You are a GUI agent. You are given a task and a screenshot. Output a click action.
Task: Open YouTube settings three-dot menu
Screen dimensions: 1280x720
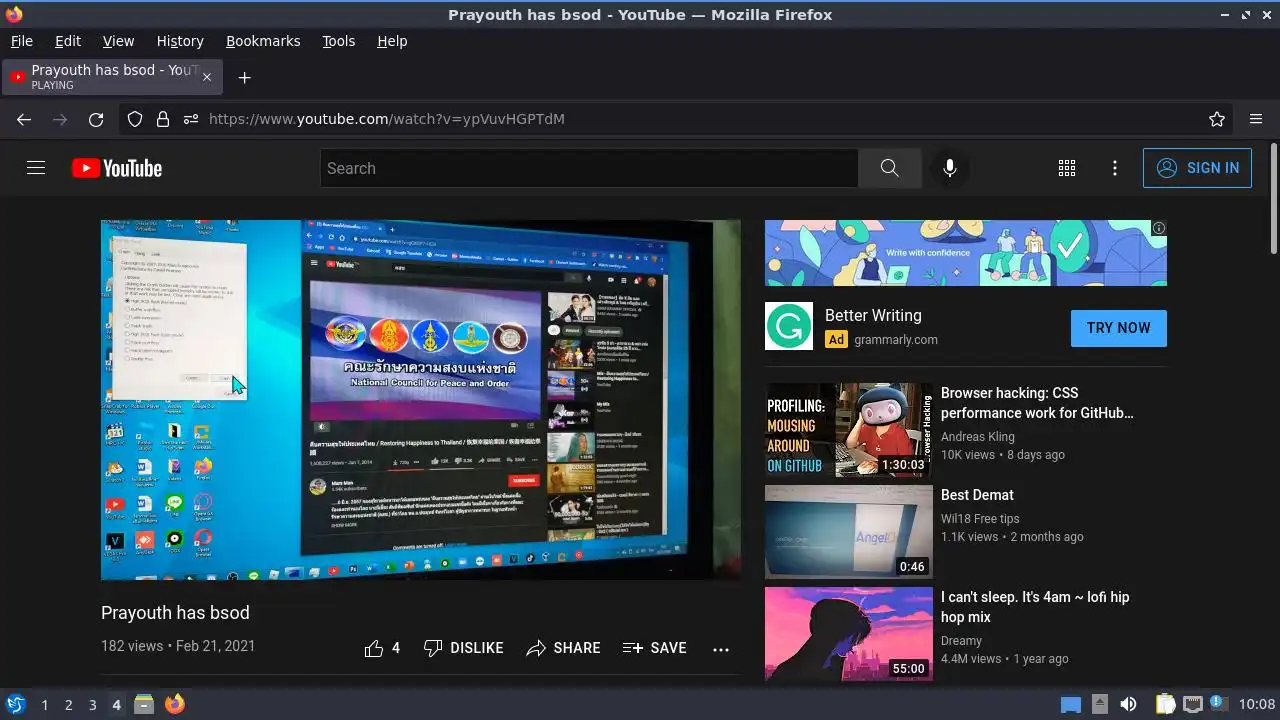pyautogui.click(x=1115, y=168)
